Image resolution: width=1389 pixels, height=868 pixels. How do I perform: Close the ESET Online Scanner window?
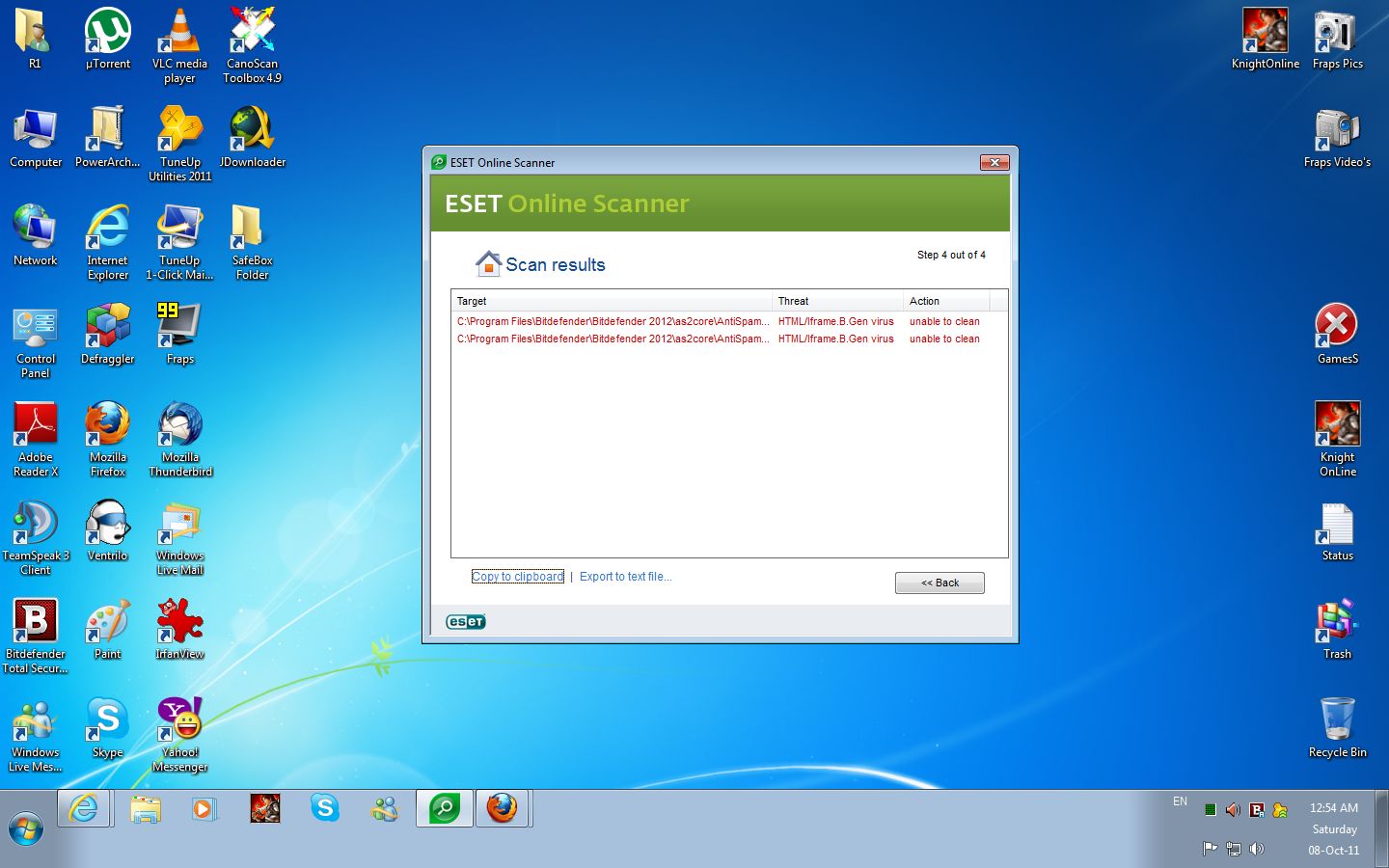pos(994,162)
